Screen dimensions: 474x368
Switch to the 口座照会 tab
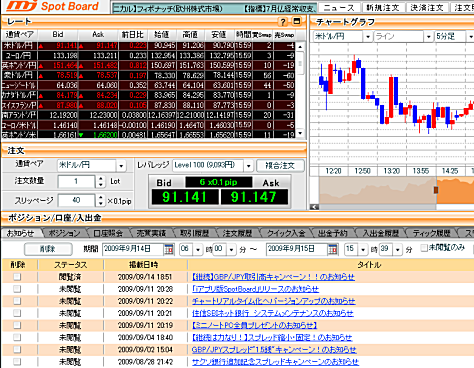[x=108, y=233]
